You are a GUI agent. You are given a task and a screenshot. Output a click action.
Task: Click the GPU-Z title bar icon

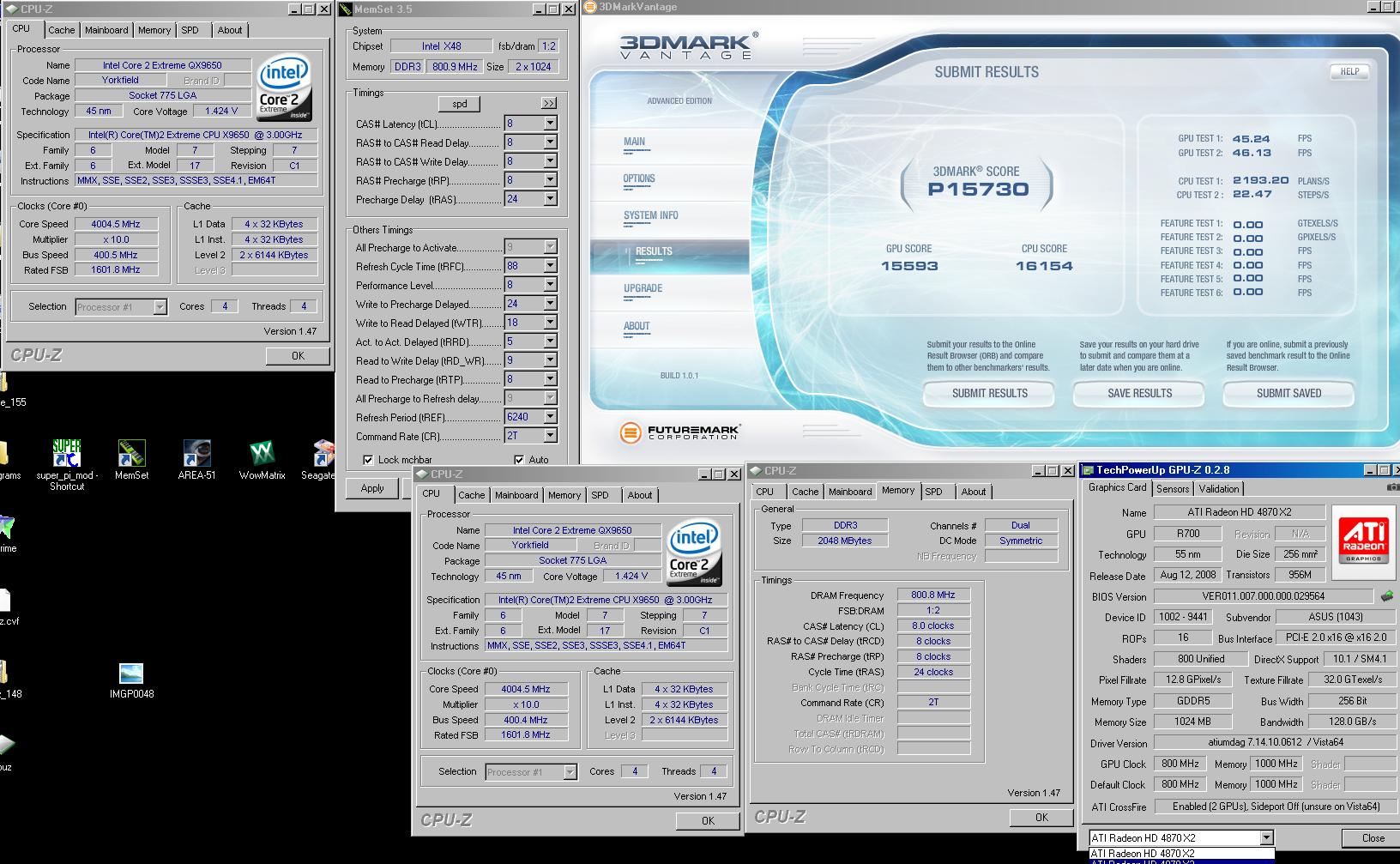(x=1088, y=470)
